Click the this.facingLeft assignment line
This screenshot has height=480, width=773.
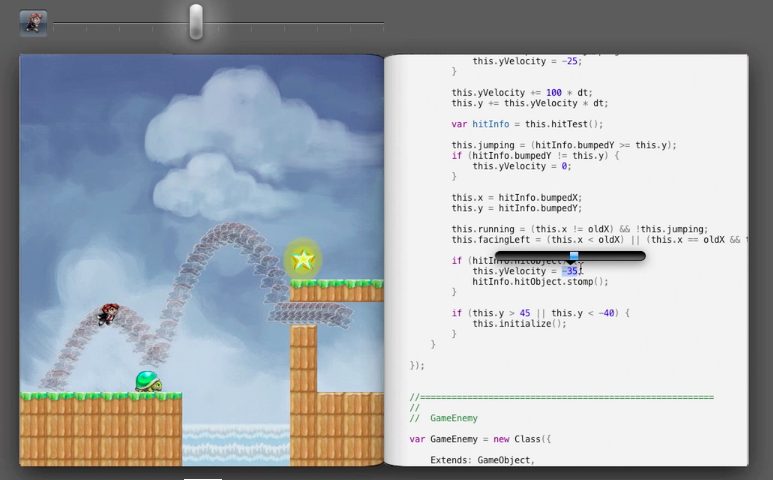click(x=599, y=240)
